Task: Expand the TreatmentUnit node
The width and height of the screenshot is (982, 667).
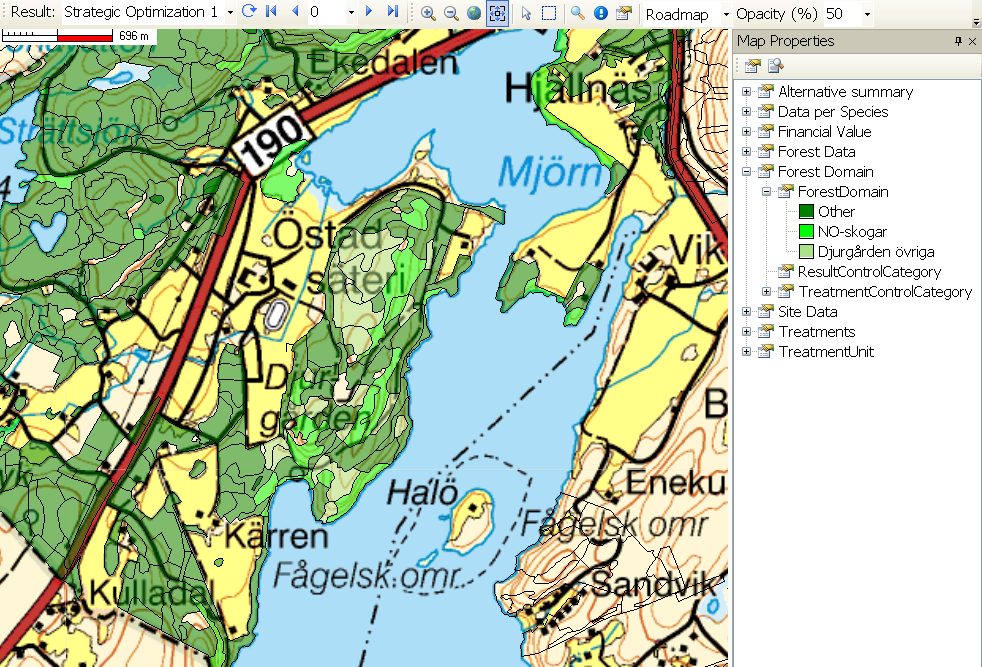Action: pyautogui.click(x=747, y=352)
